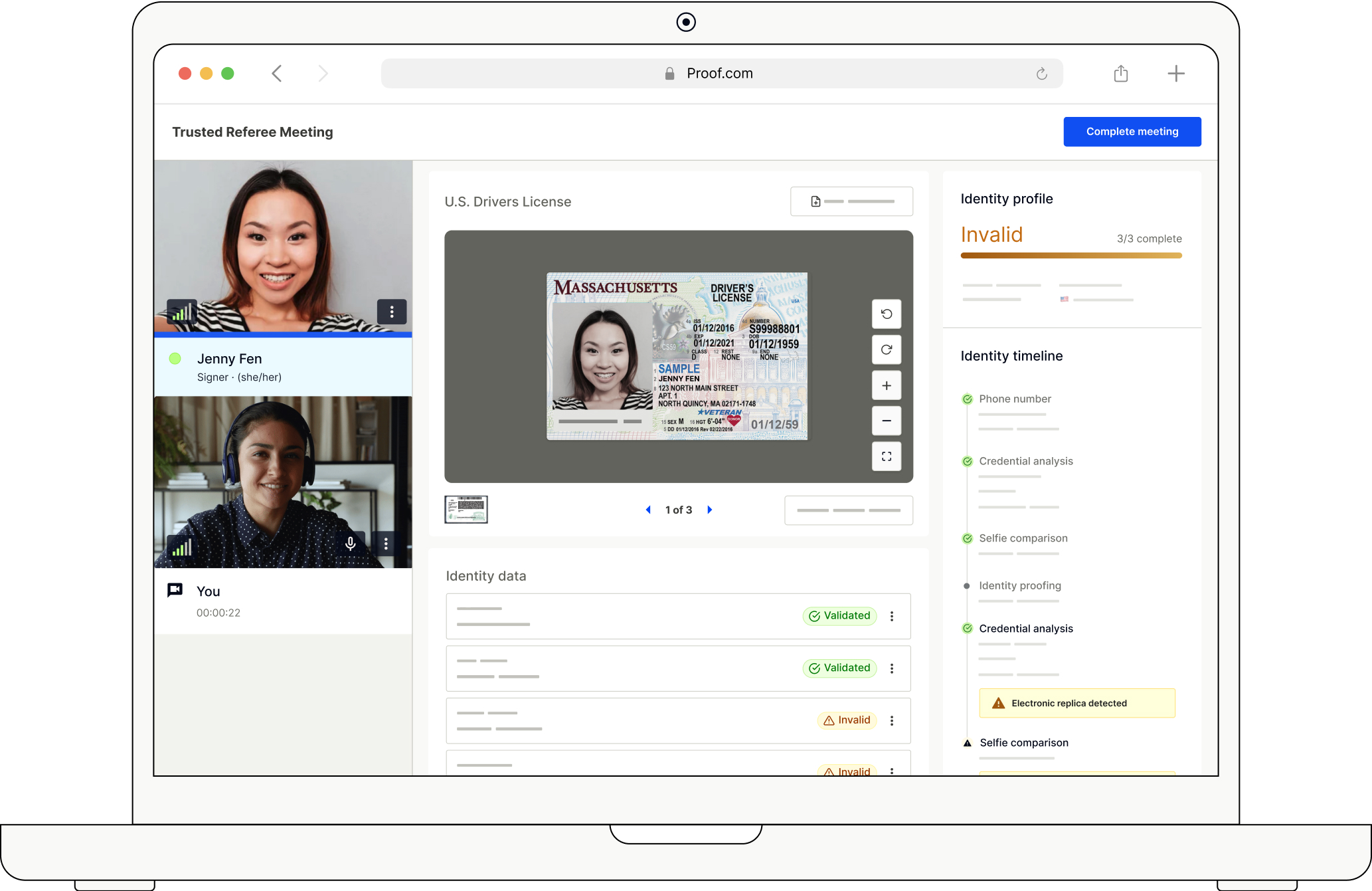Click the Identity profile progress bar
The width and height of the screenshot is (1372, 891).
(x=1071, y=255)
